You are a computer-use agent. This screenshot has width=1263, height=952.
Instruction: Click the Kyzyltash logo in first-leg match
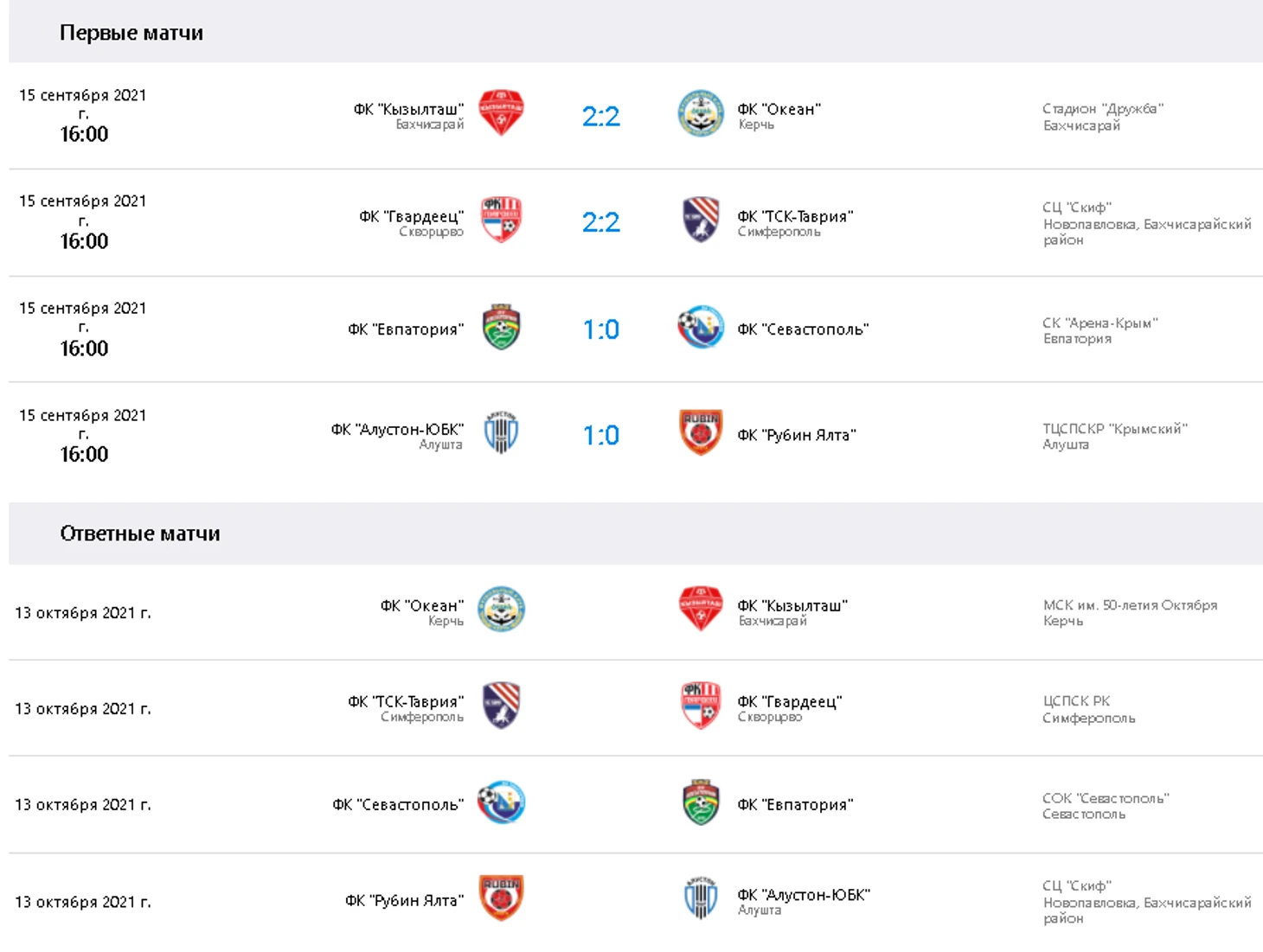point(501,112)
